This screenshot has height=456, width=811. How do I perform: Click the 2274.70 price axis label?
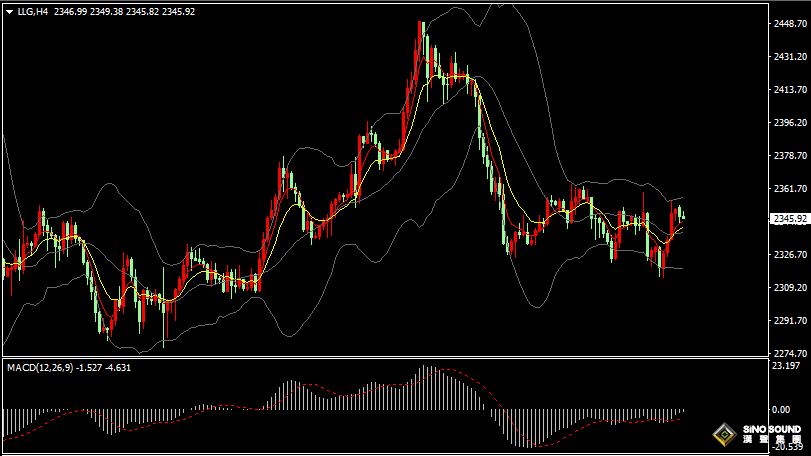pos(789,353)
